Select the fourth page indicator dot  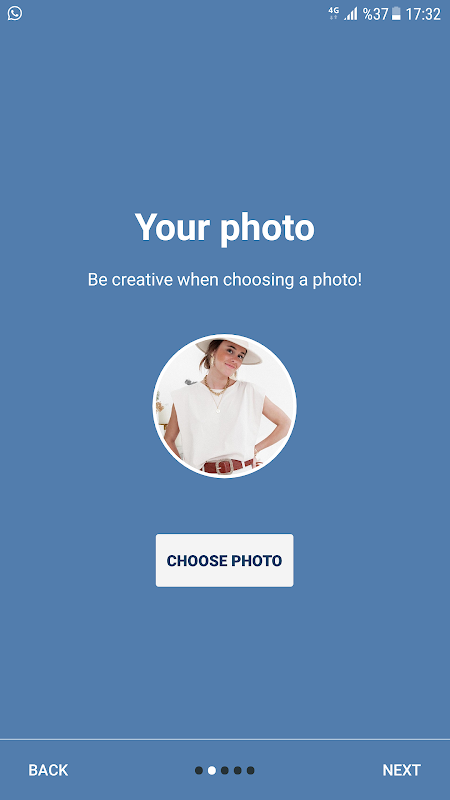coord(238,770)
